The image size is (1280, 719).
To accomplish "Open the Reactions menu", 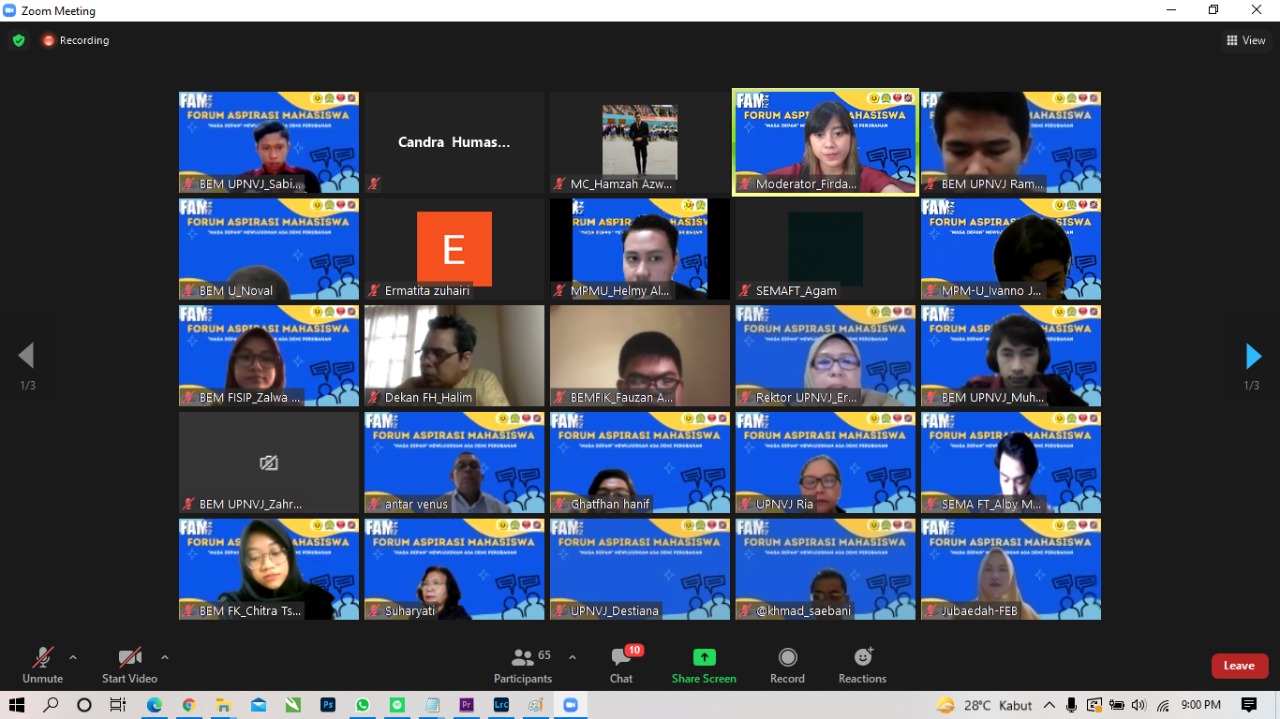I will click(862, 657).
